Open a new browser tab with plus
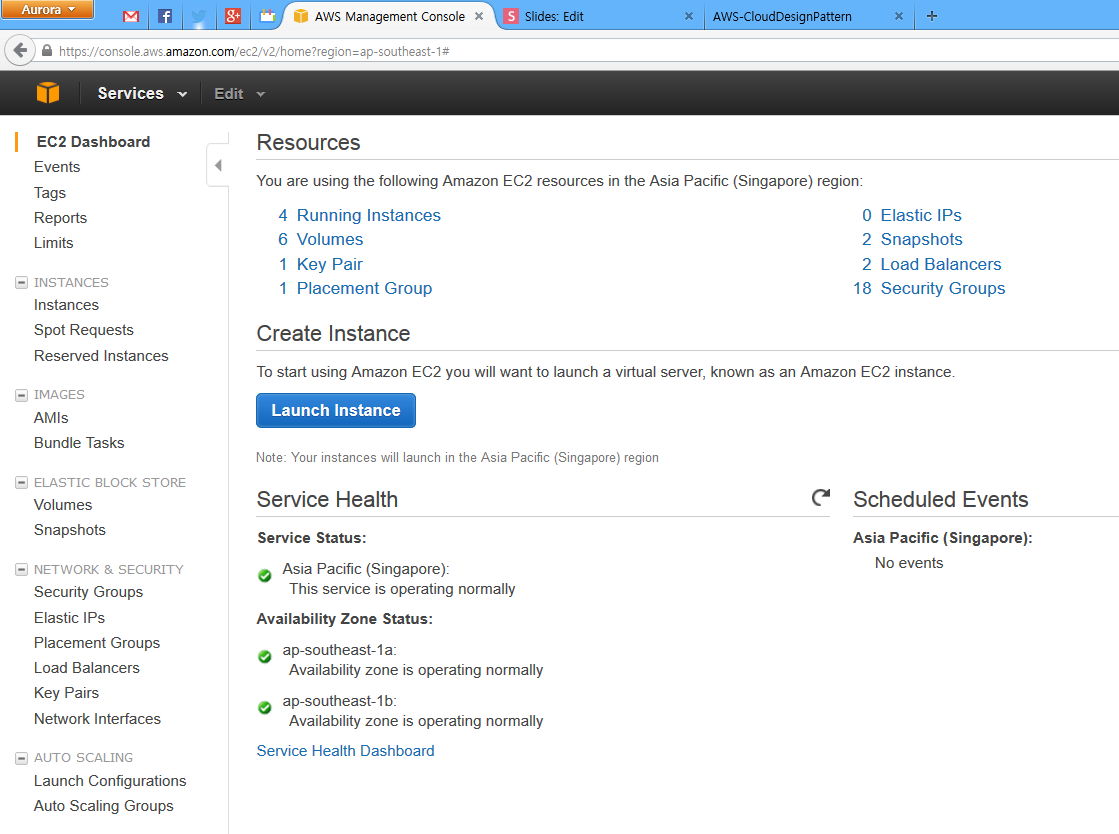The image size is (1119, 834). (x=931, y=16)
